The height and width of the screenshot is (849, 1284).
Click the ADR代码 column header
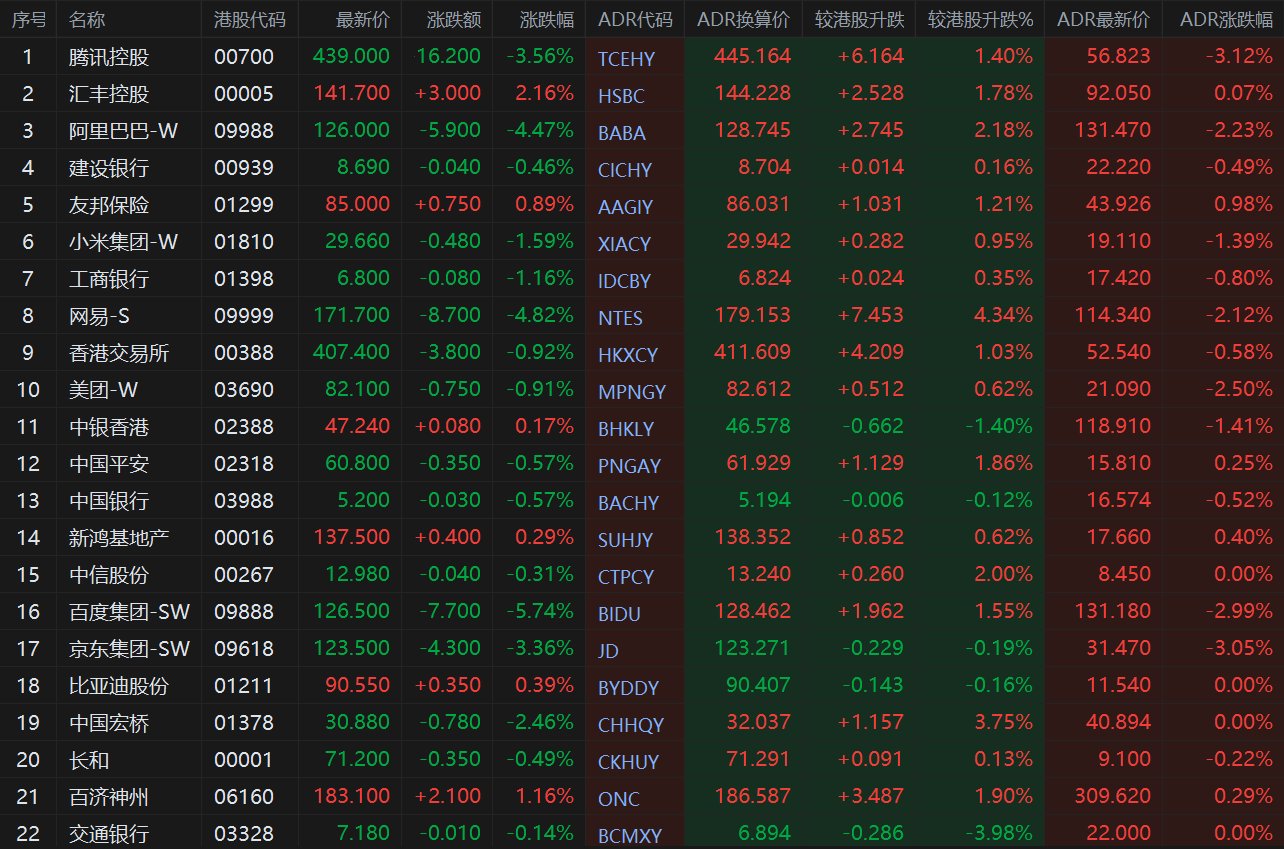tap(635, 19)
